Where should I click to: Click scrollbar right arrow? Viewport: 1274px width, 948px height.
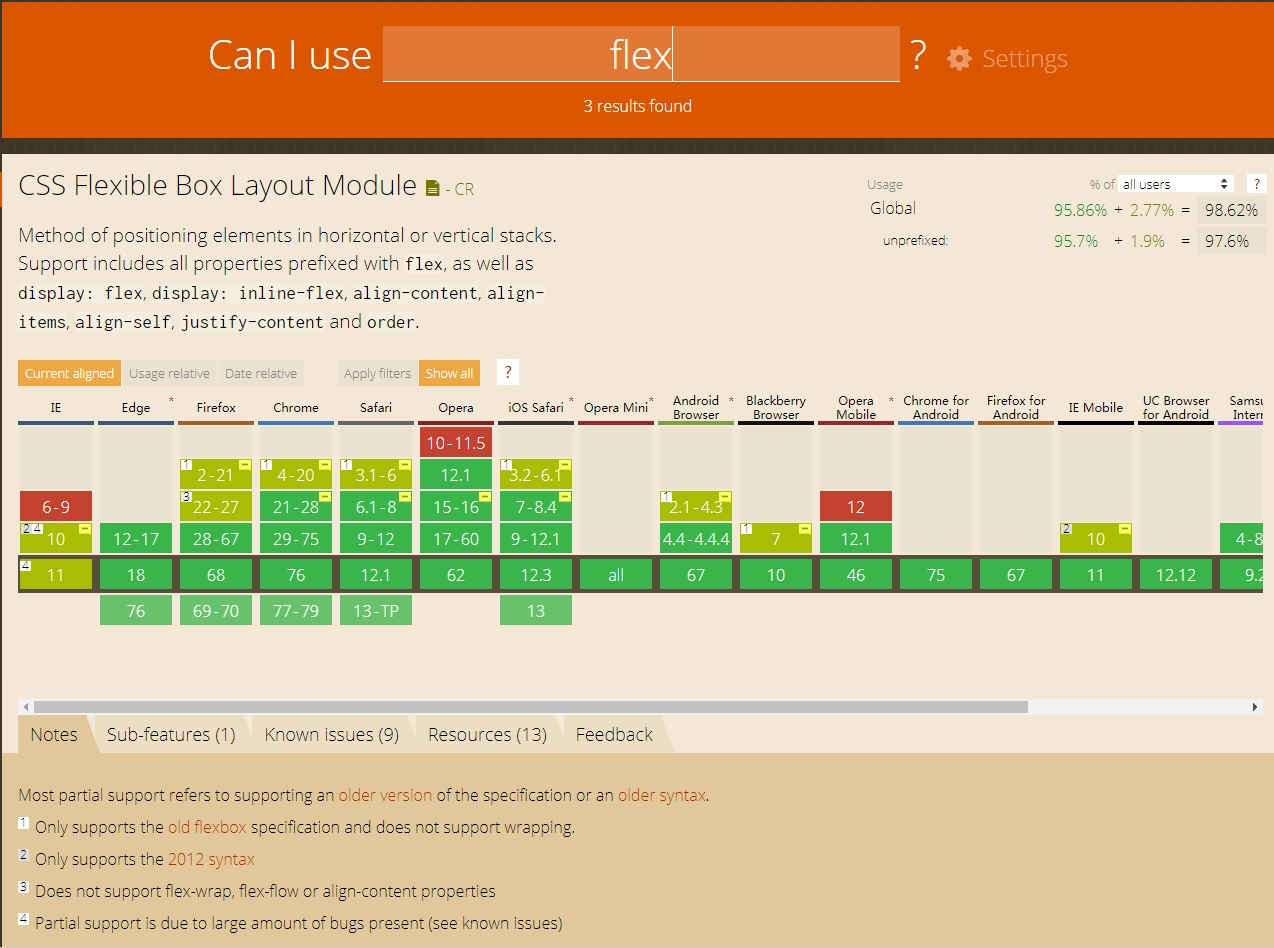point(1256,707)
